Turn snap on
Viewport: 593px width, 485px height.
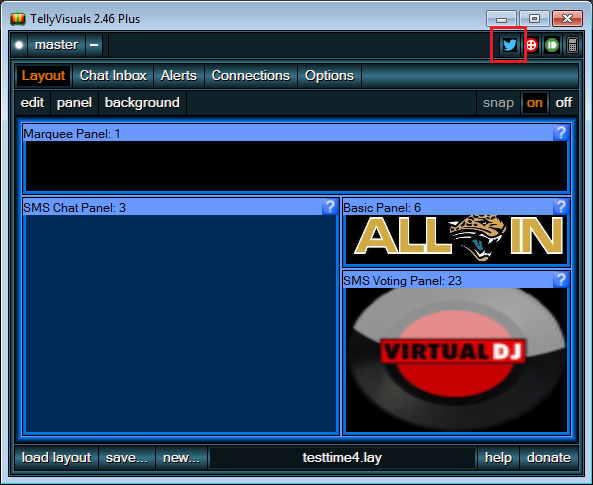(x=534, y=103)
